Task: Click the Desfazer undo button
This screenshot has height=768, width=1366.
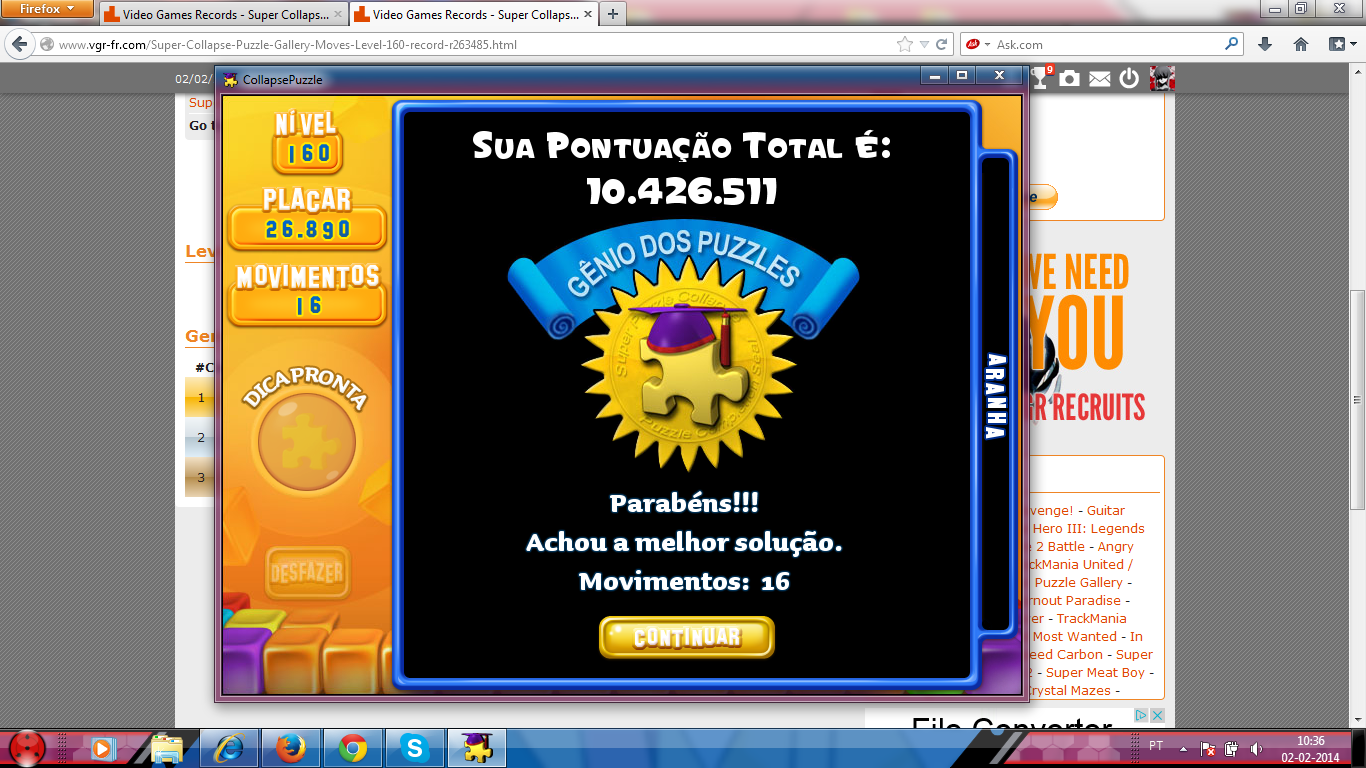Action: (308, 573)
